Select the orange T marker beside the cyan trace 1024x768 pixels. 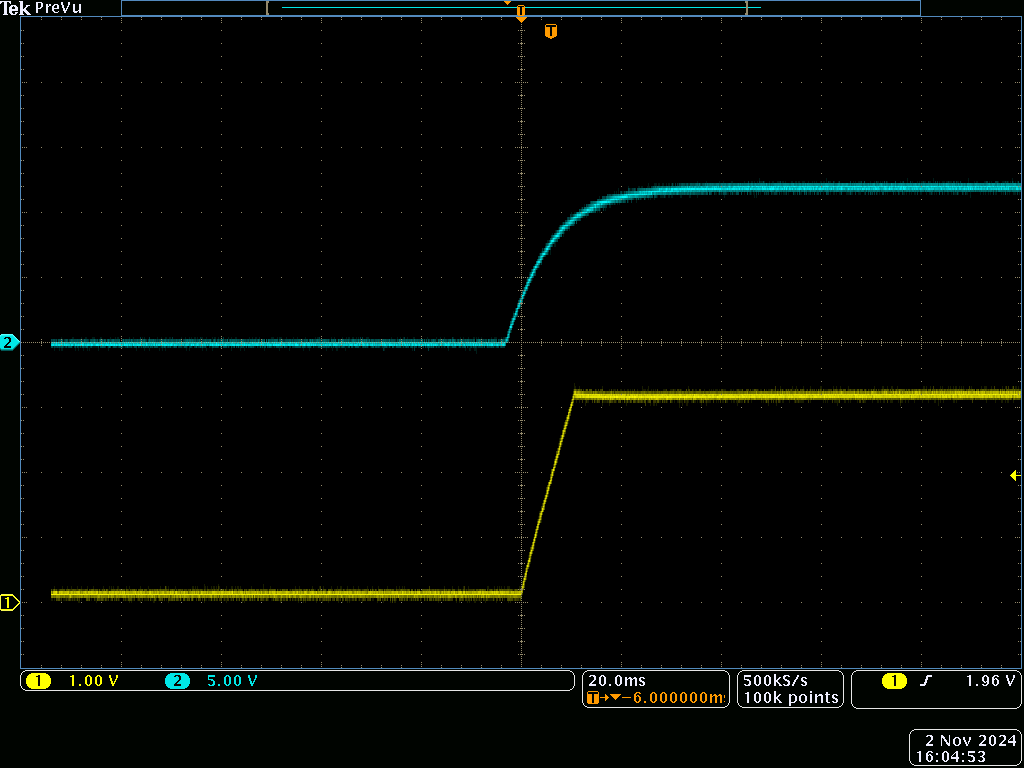551,31
